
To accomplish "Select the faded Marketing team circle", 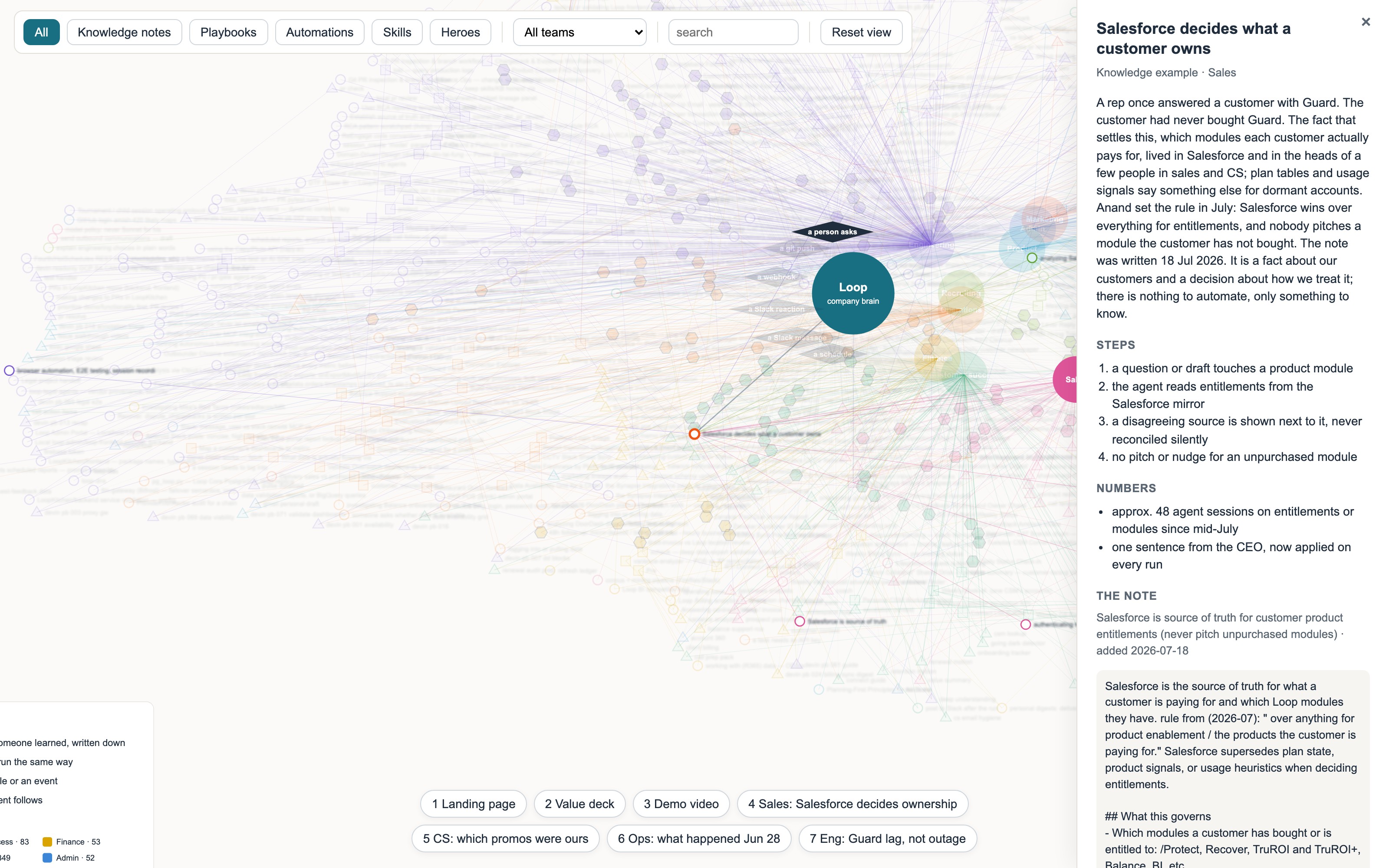I will pyautogui.click(x=1044, y=219).
